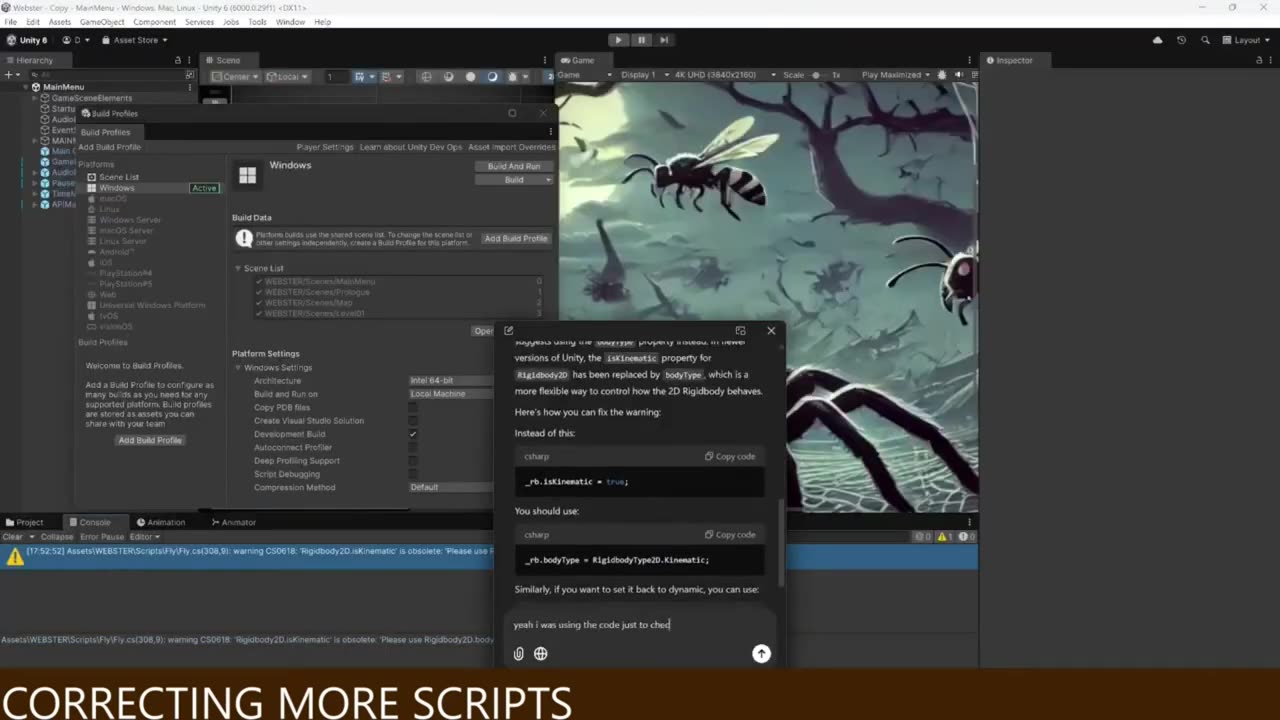Collapse the Windows Settings section
The image size is (1280, 720).
coord(238,367)
